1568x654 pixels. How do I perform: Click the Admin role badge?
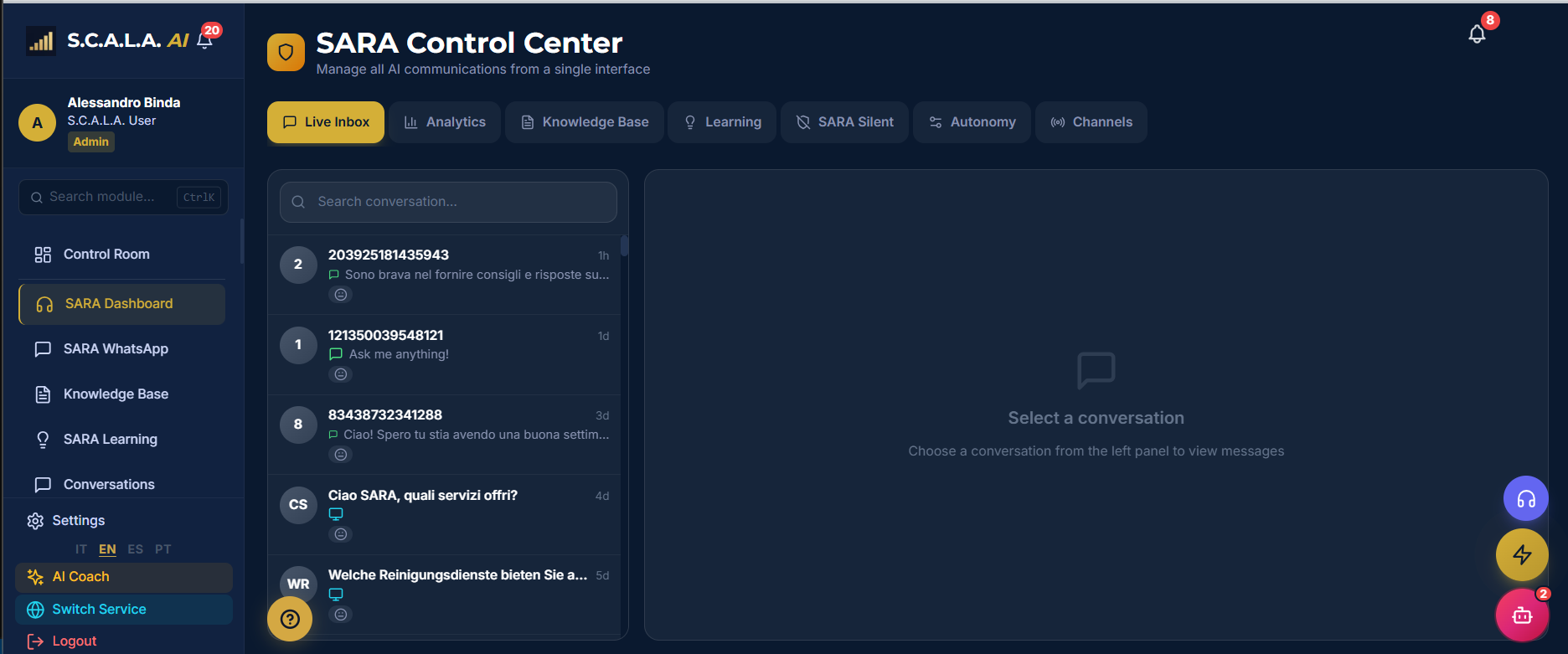coord(91,142)
